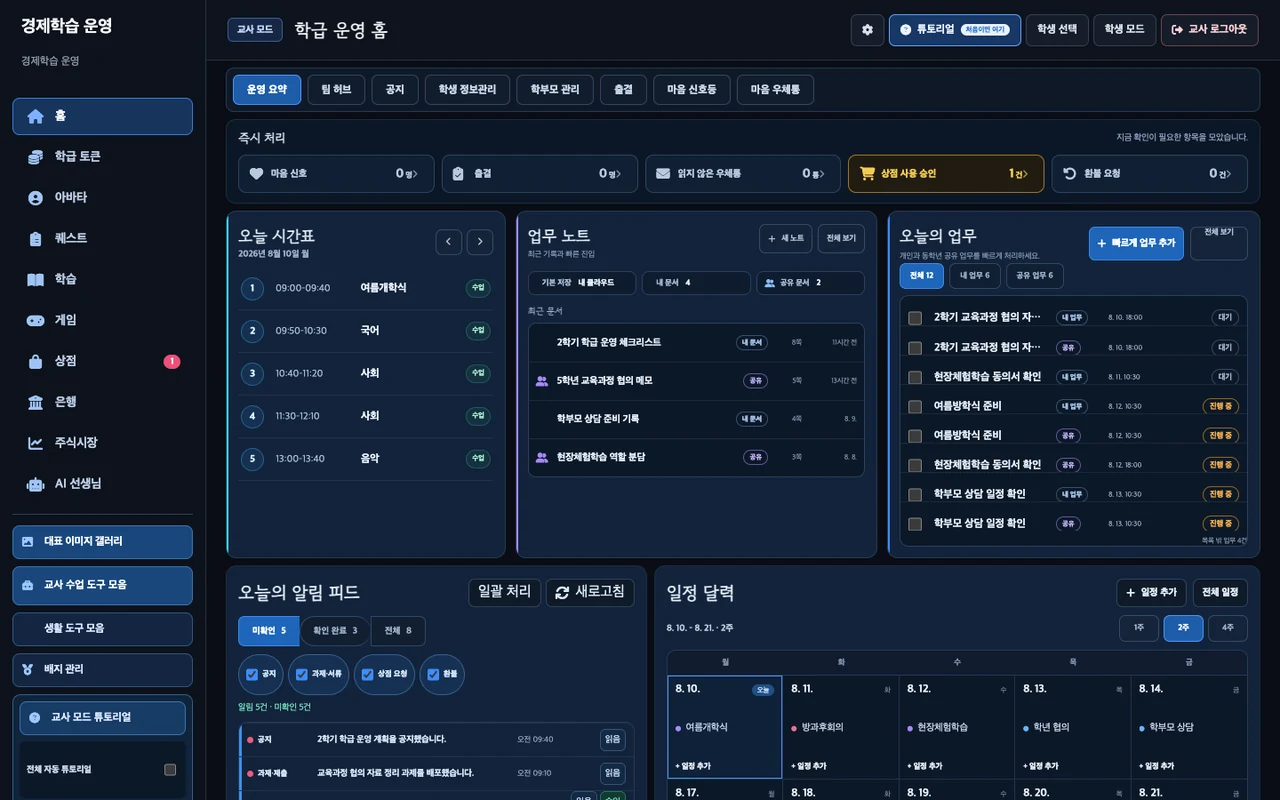This screenshot has height=800, width=1280.
Task: Select 8. 12. calendar cell
Action: (956, 728)
